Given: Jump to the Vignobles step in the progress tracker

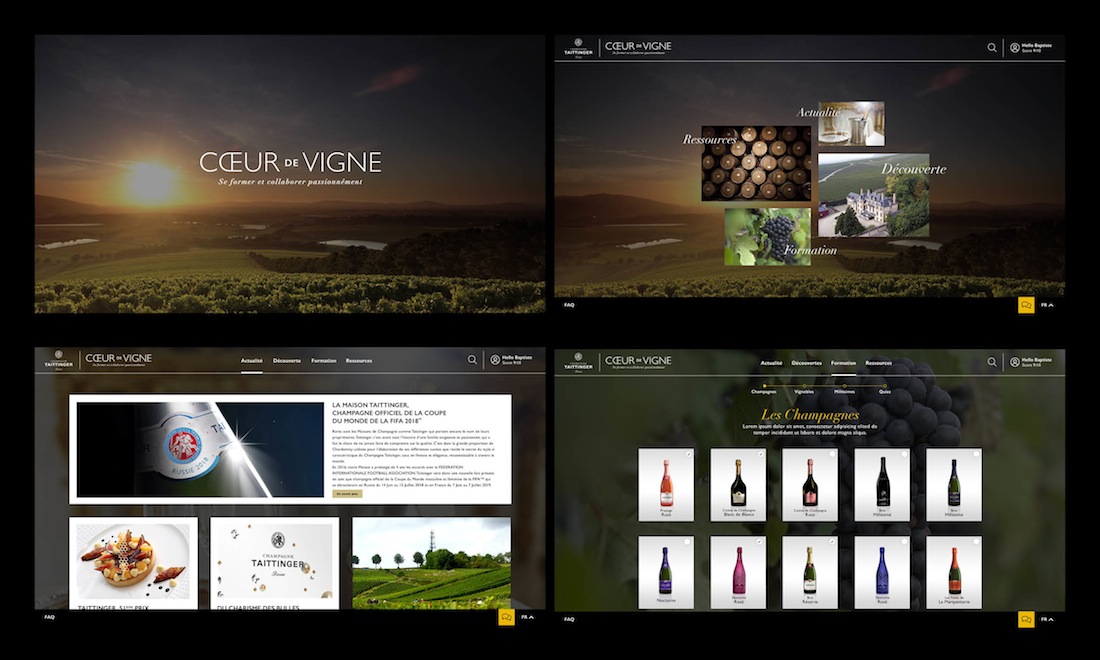Looking at the screenshot, I should coord(804,389).
